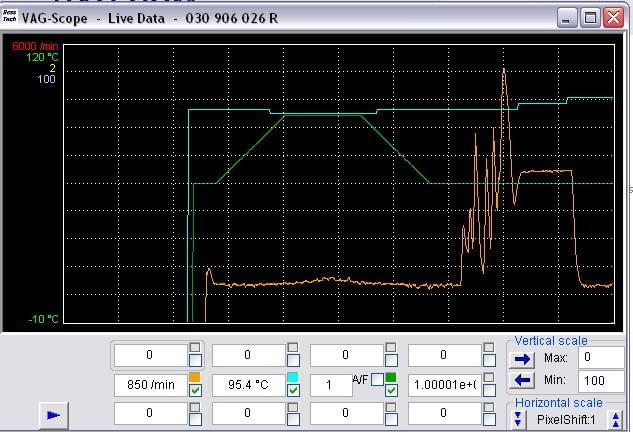The height and width of the screenshot is (432, 633).
Task: Click the left arrow beside Min
Action: (x=522, y=380)
